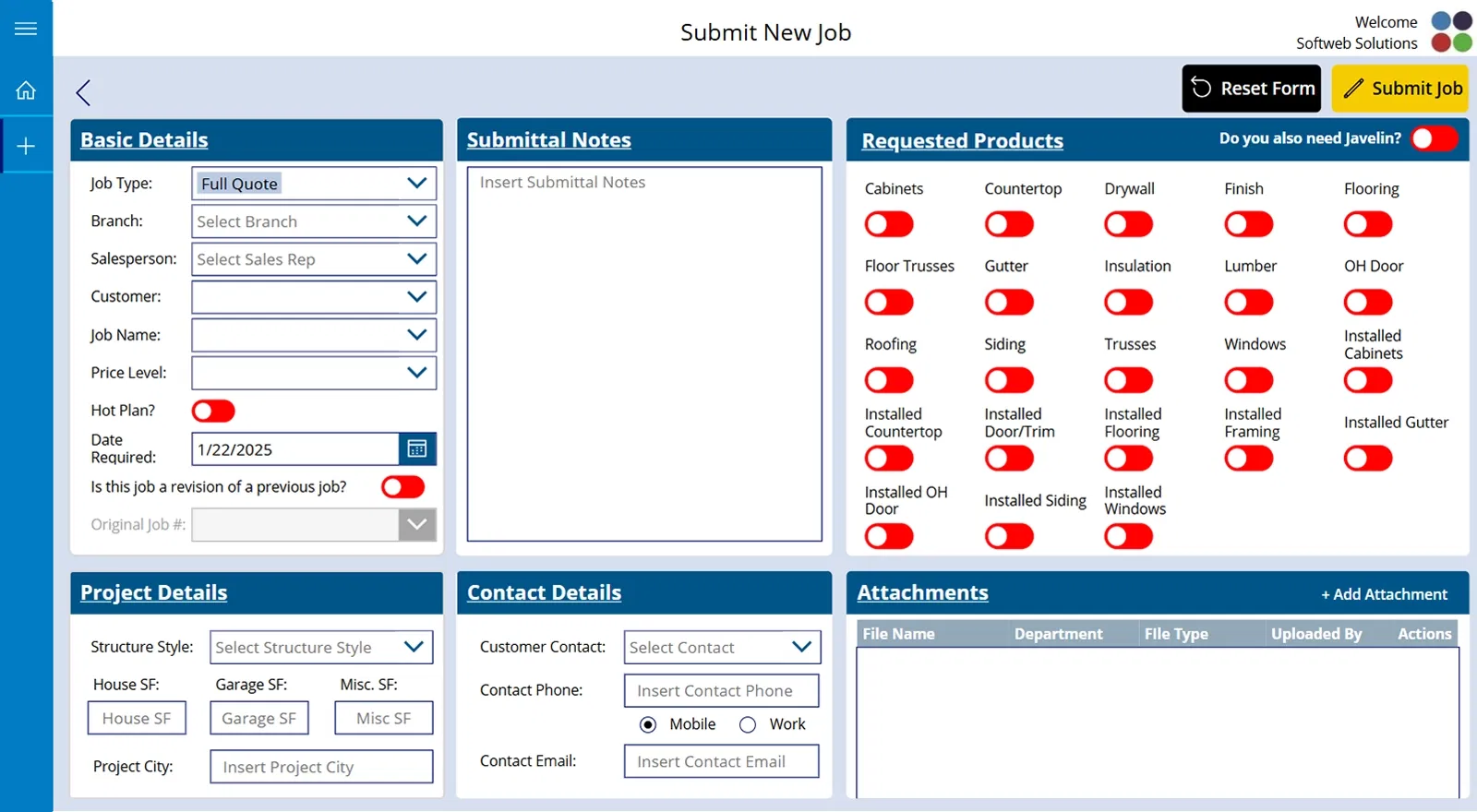Click the Softweb Solutions colored dots logo
This screenshot has height=812, width=1477.
point(1451,31)
